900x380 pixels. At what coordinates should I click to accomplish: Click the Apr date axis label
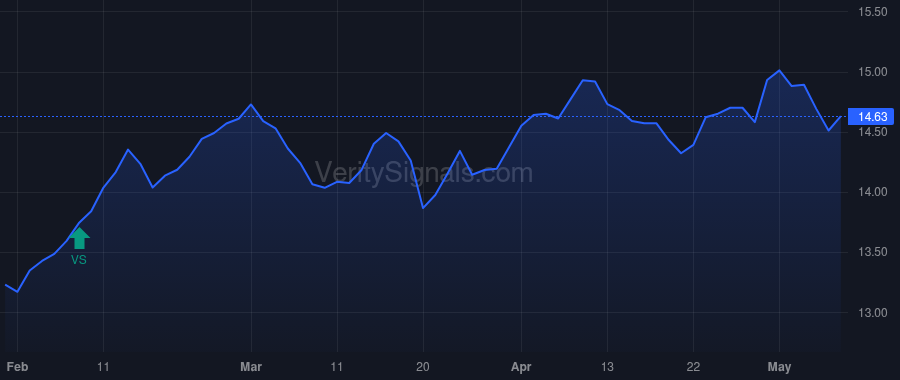(x=521, y=367)
